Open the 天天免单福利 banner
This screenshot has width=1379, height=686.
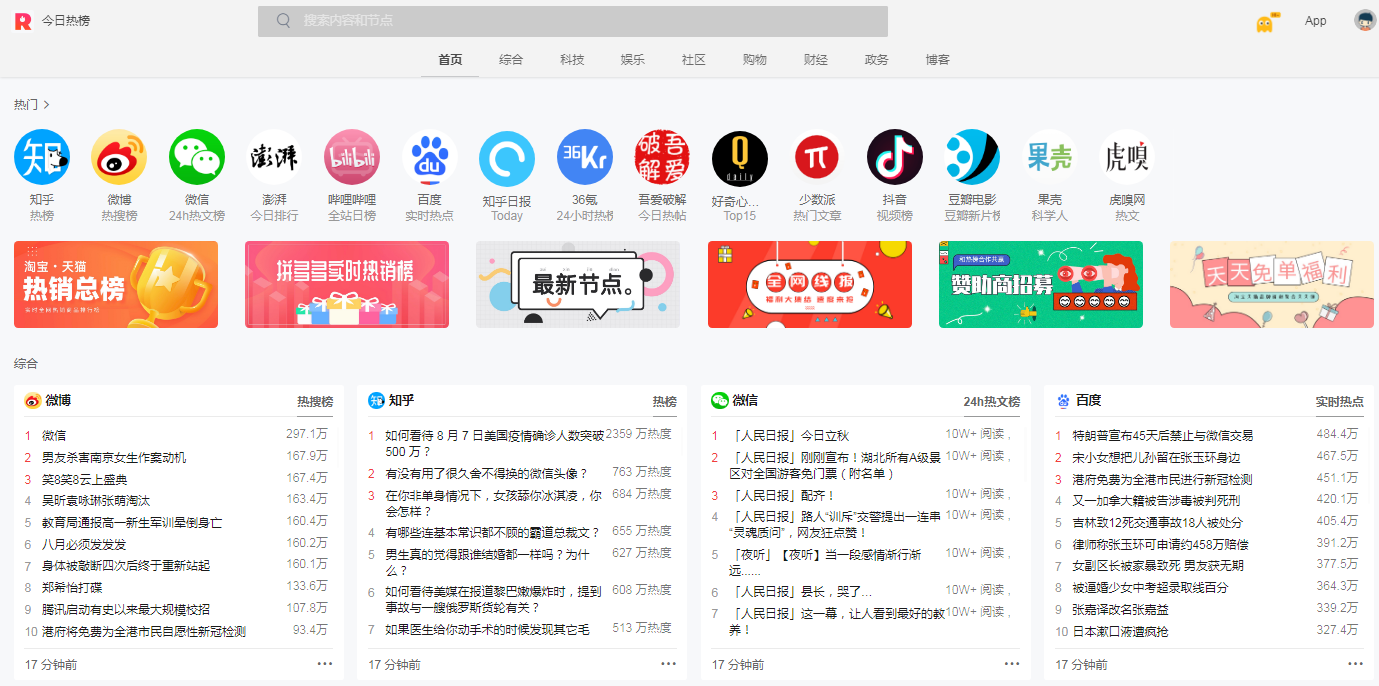point(1272,285)
